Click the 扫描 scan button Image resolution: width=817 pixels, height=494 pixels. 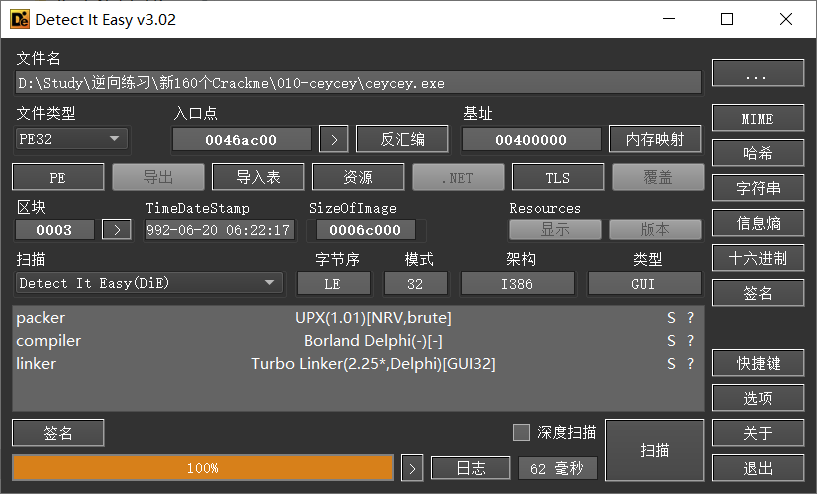click(654, 450)
